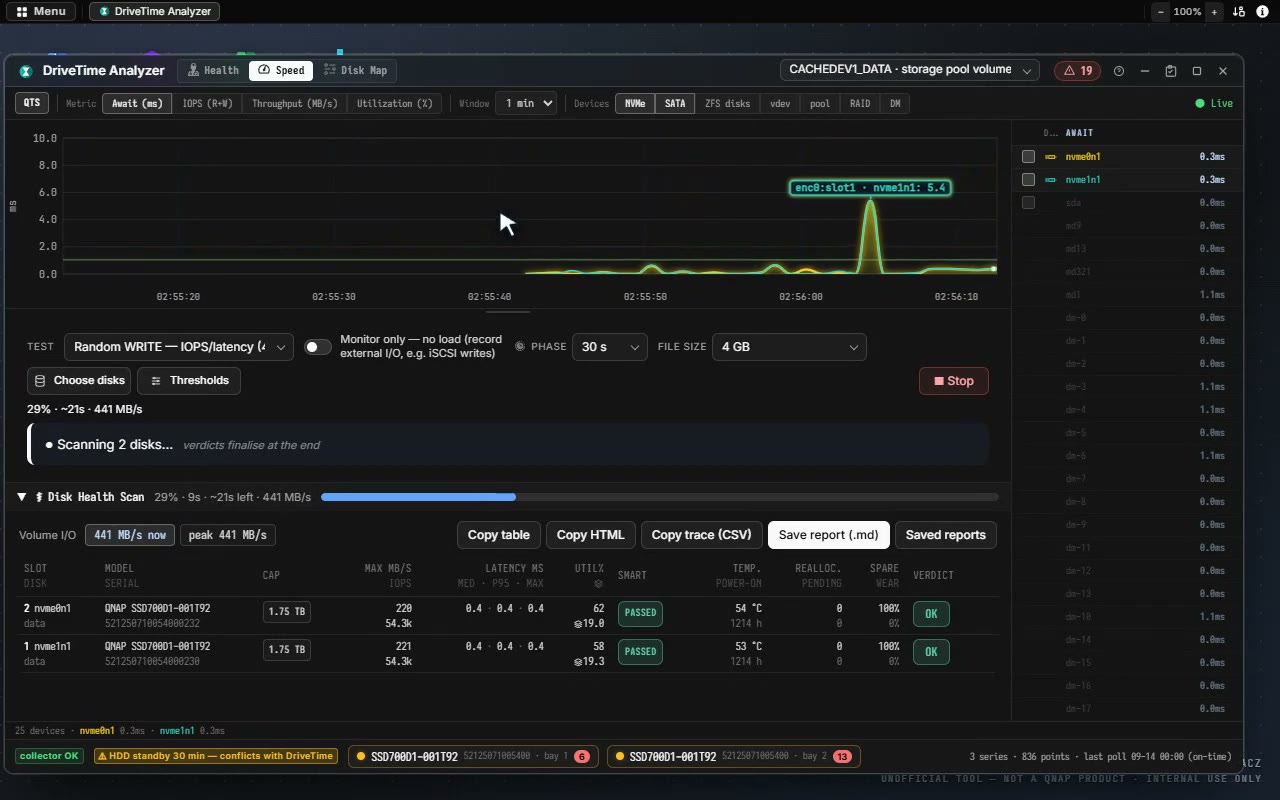This screenshot has width=1280, height=800.
Task: Click the clipboard checklist icon in title bar
Action: point(1171,71)
